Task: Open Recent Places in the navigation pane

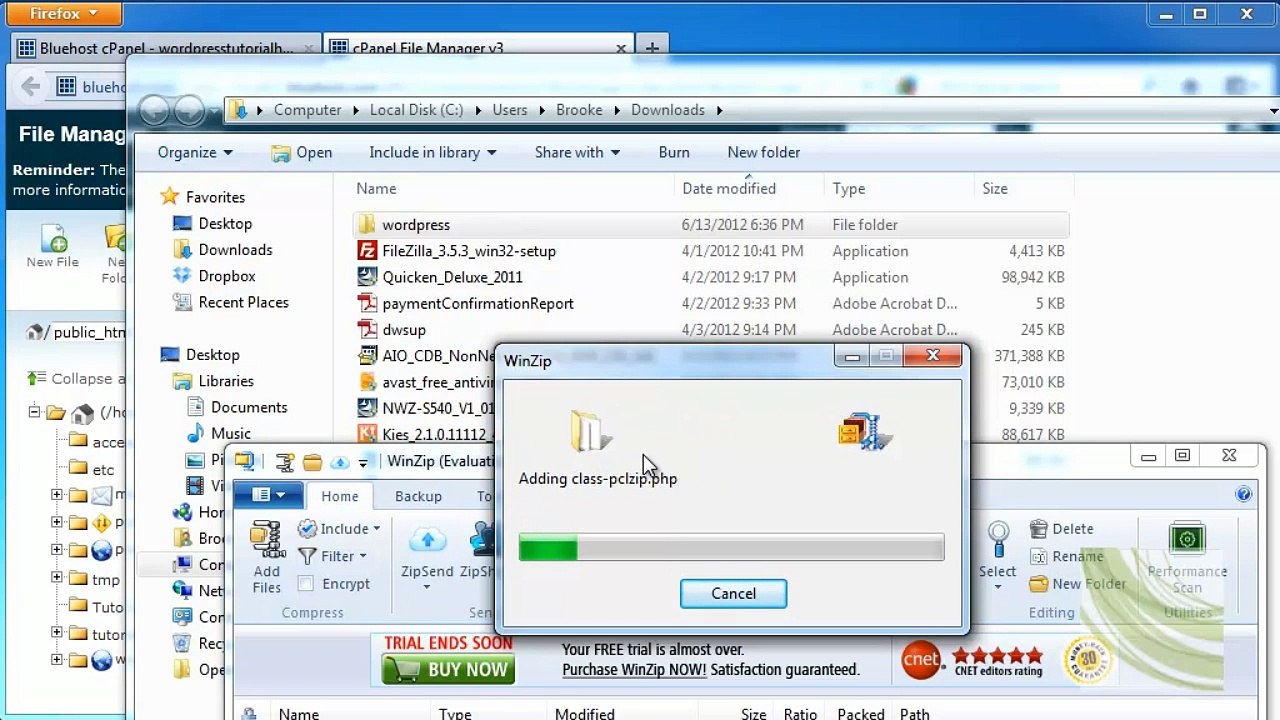Action: [x=231, y=302]
